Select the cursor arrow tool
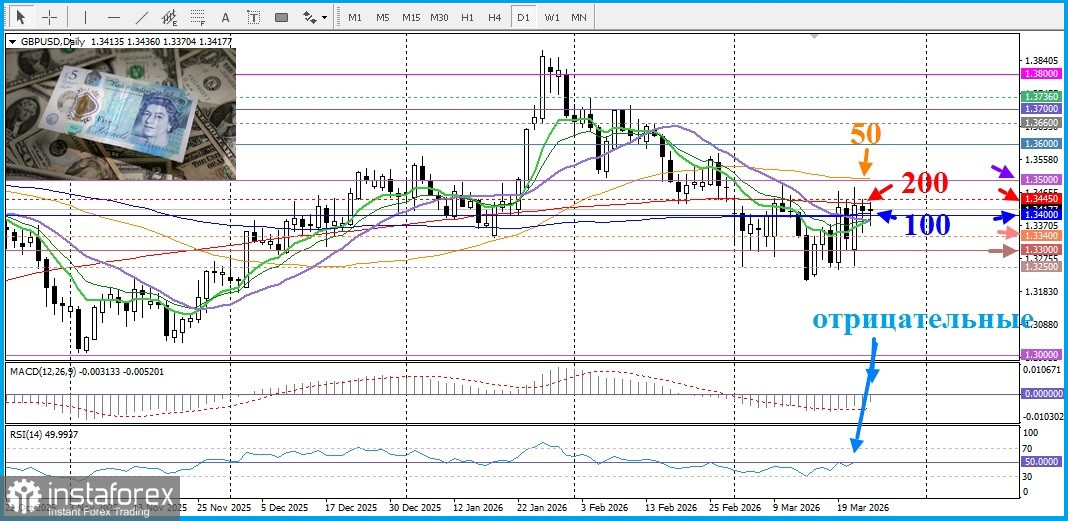The height and width of the screenshot is (521, 1068). (x=19, y=17)
